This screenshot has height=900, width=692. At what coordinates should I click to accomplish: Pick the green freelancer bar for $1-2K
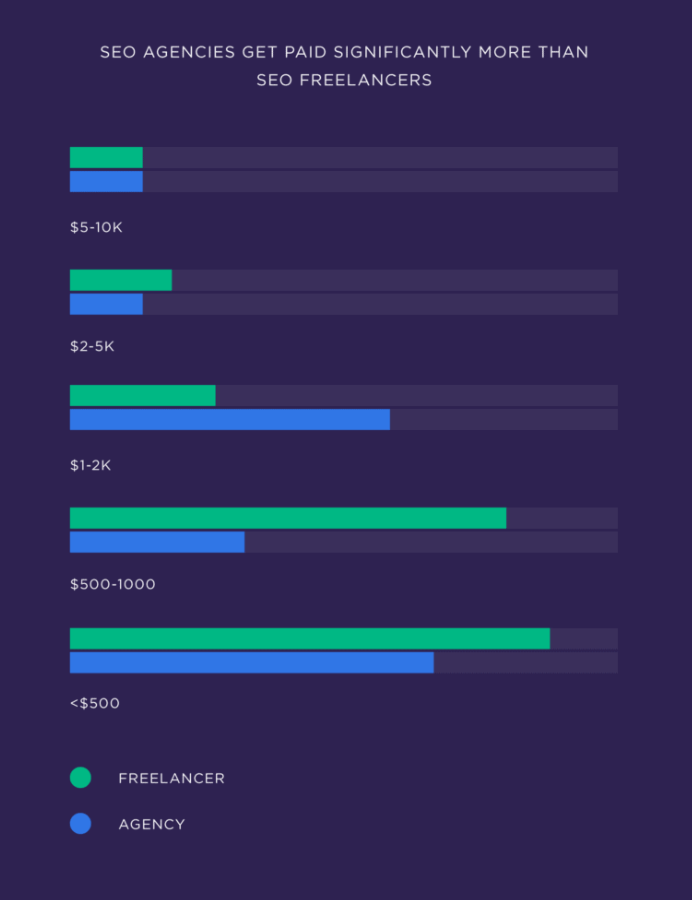143,395
